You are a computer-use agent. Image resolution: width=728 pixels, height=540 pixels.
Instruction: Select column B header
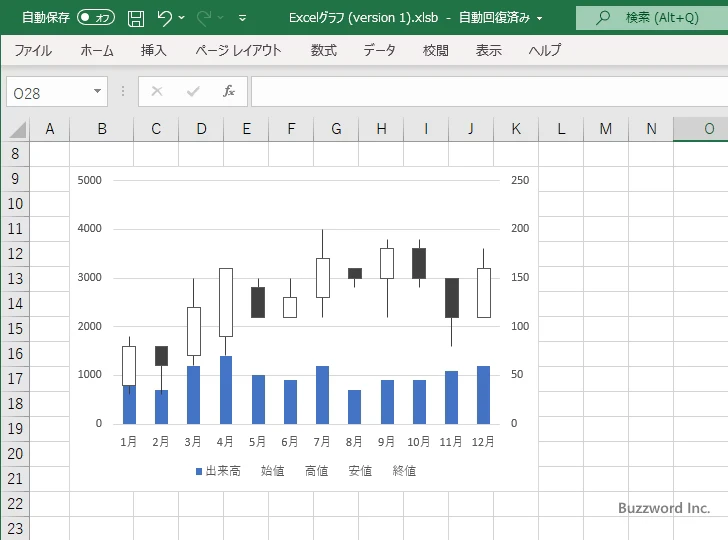pos(102,129)
